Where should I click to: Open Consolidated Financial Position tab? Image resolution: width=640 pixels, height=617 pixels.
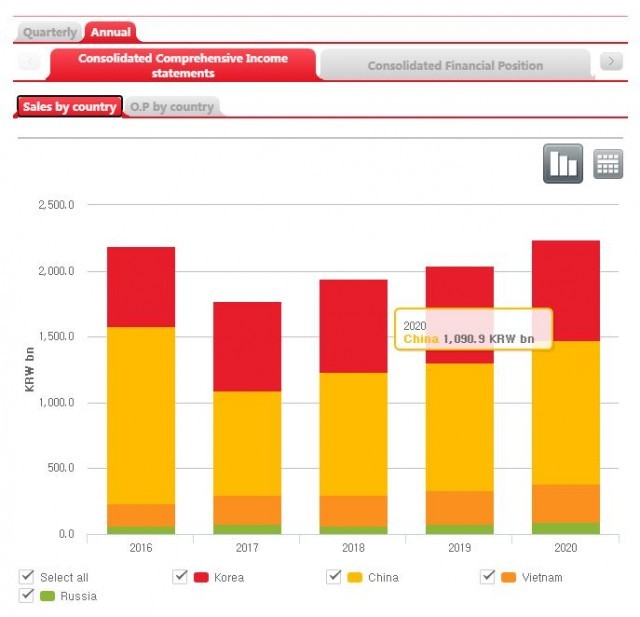tap(455, 65)
